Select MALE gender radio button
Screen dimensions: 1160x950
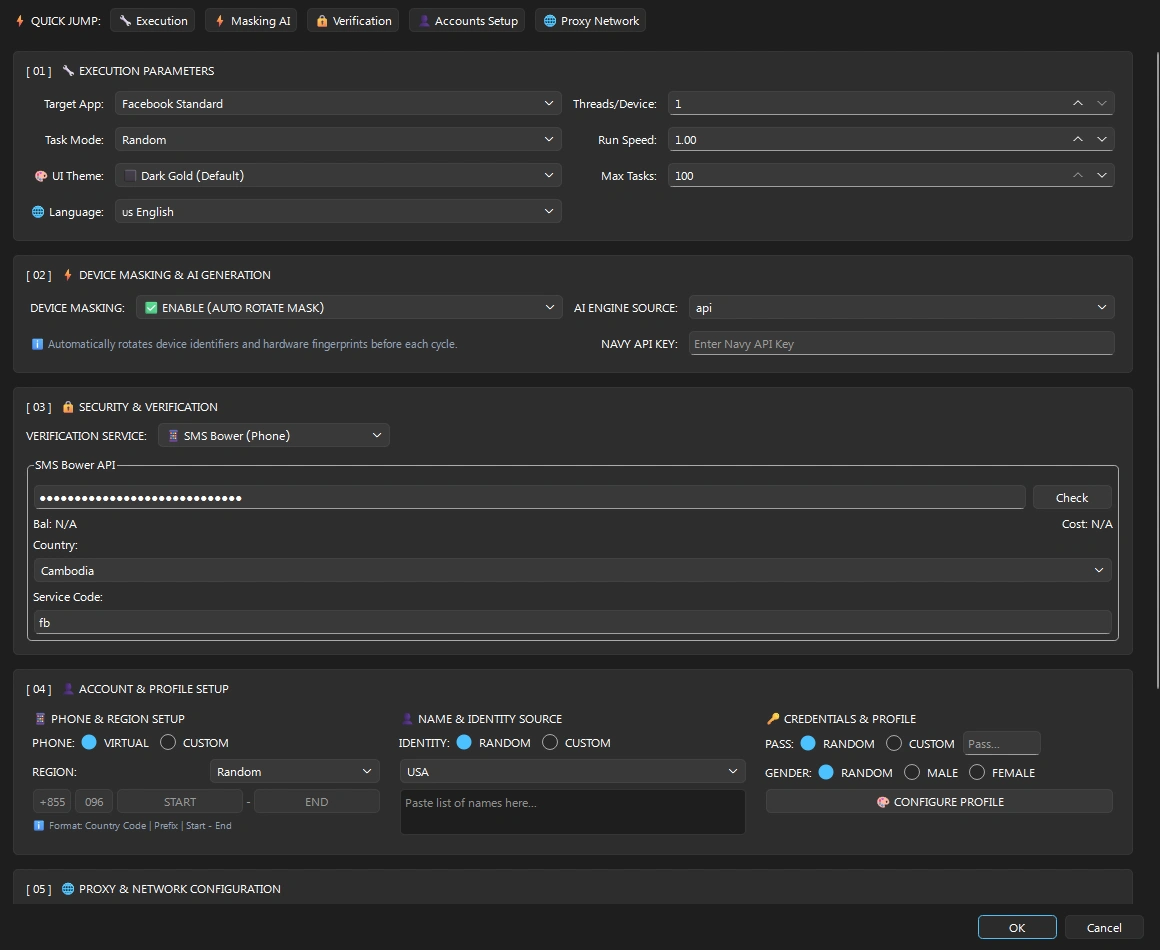tap(912, 772)
